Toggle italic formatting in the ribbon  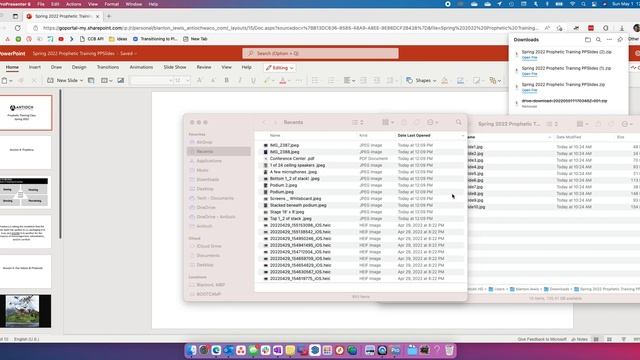[240, 80]
